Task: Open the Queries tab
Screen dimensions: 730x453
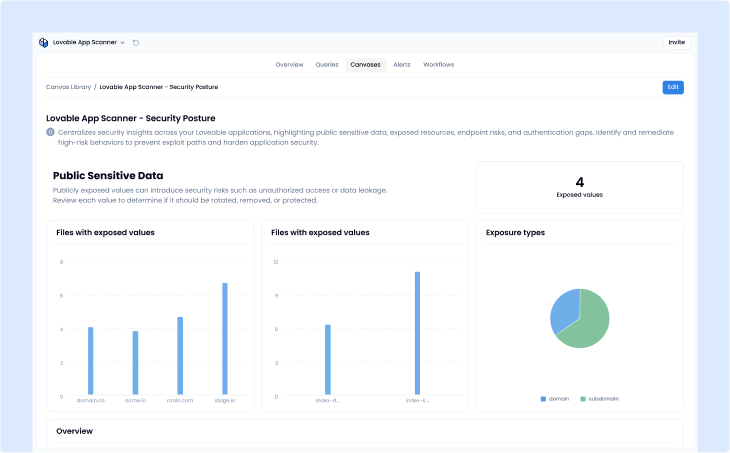Action: coord(327,64)
